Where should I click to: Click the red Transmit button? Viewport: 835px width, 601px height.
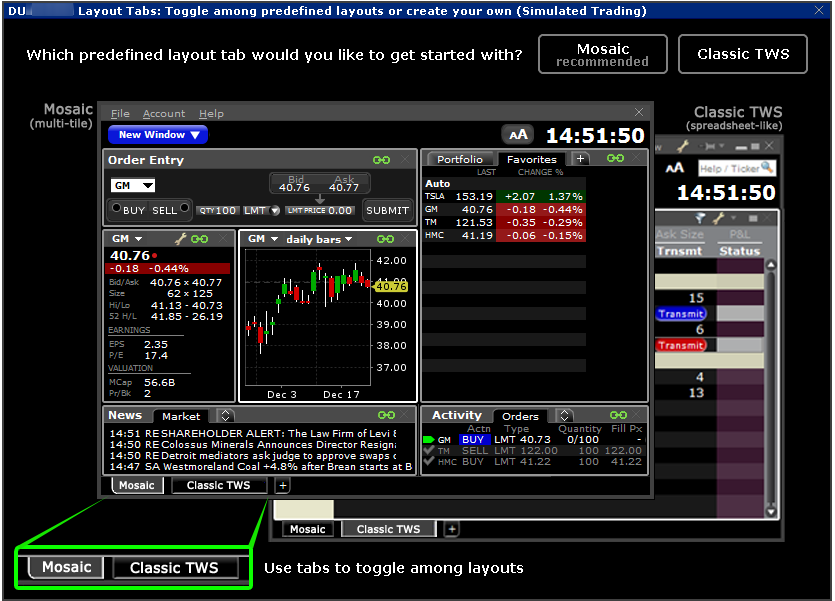click(681, 345)
